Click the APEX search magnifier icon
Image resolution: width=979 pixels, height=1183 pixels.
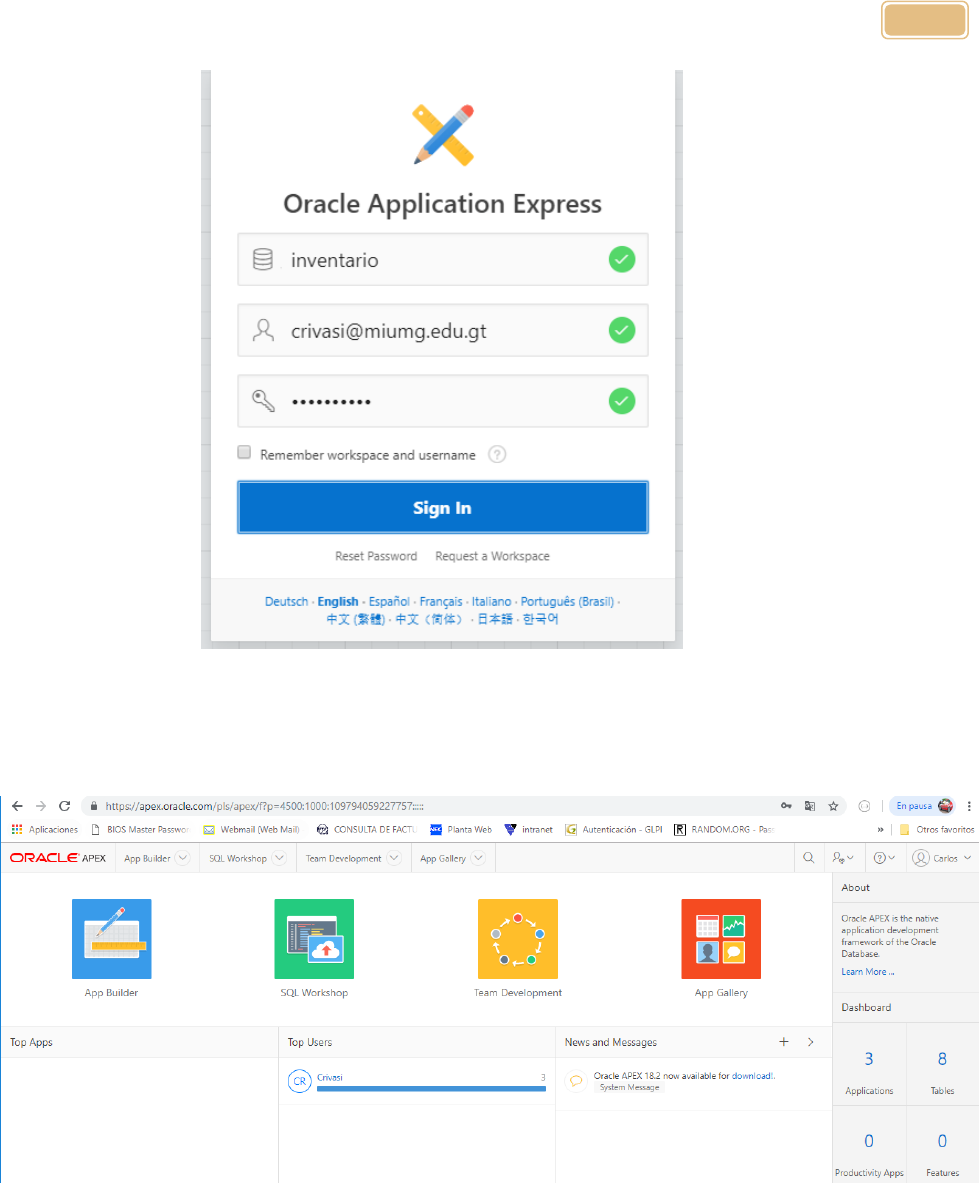[809, 858]
